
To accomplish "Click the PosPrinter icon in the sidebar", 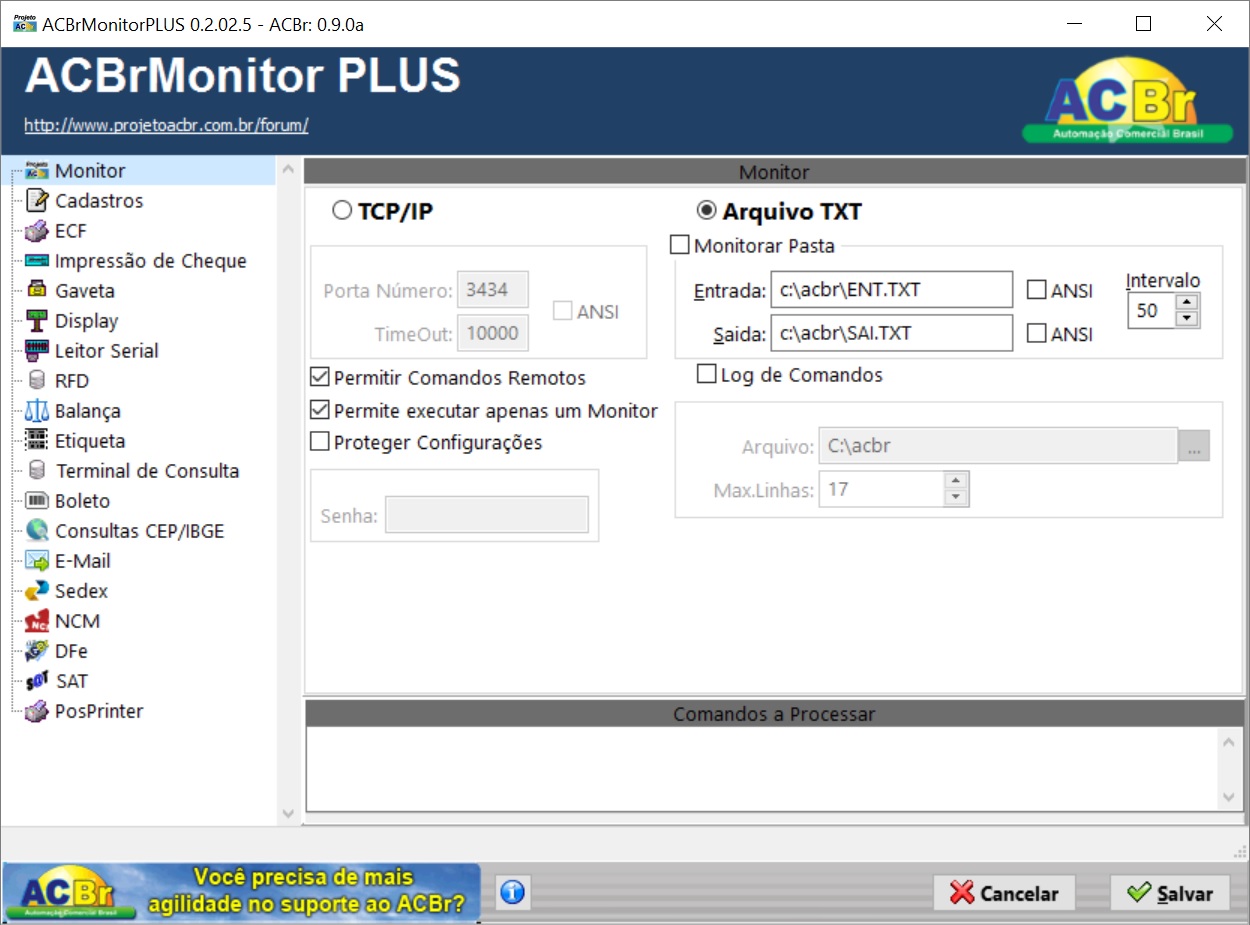I will coord(37,711).
